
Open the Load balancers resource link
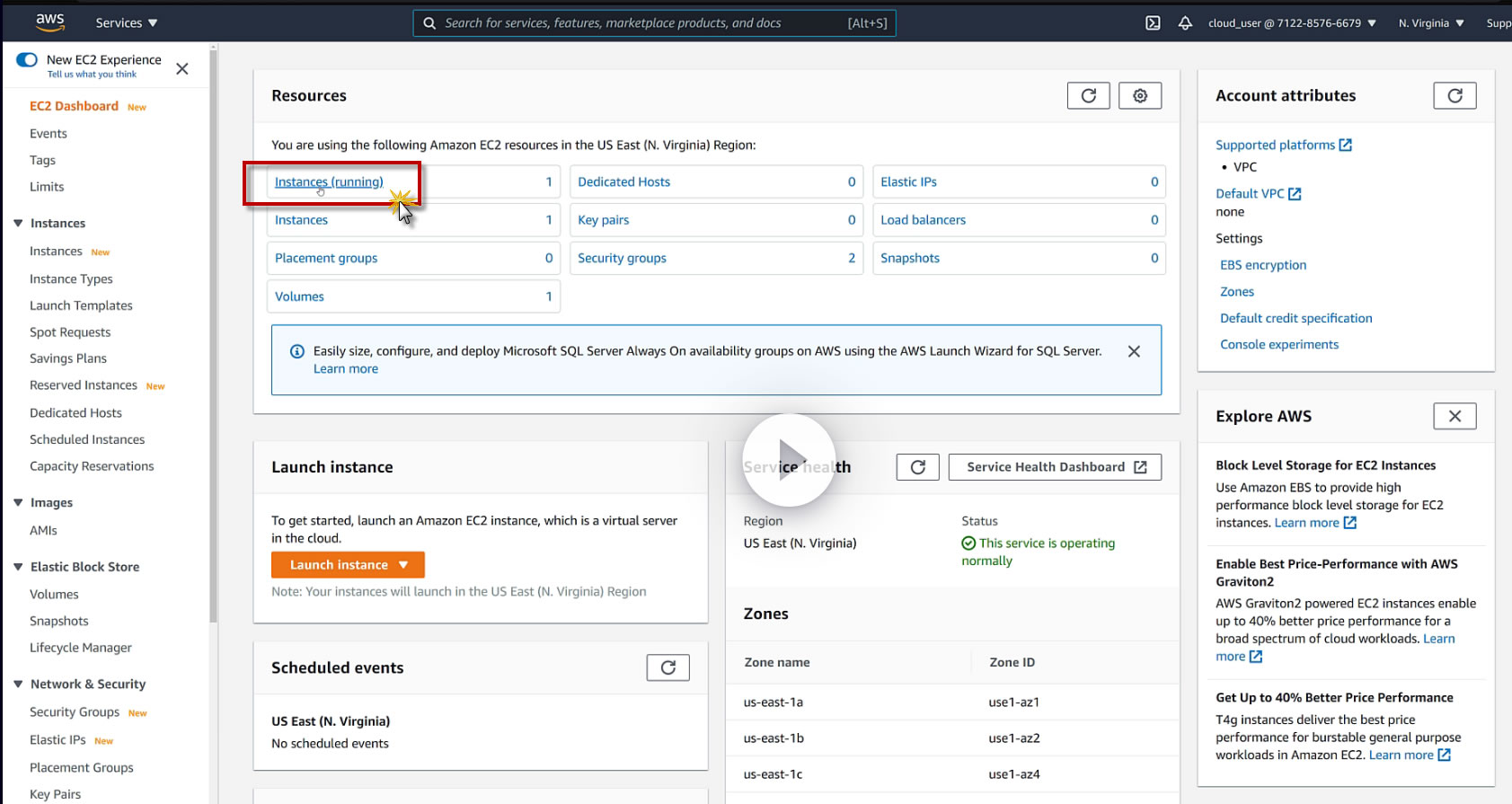pos(923,220)
